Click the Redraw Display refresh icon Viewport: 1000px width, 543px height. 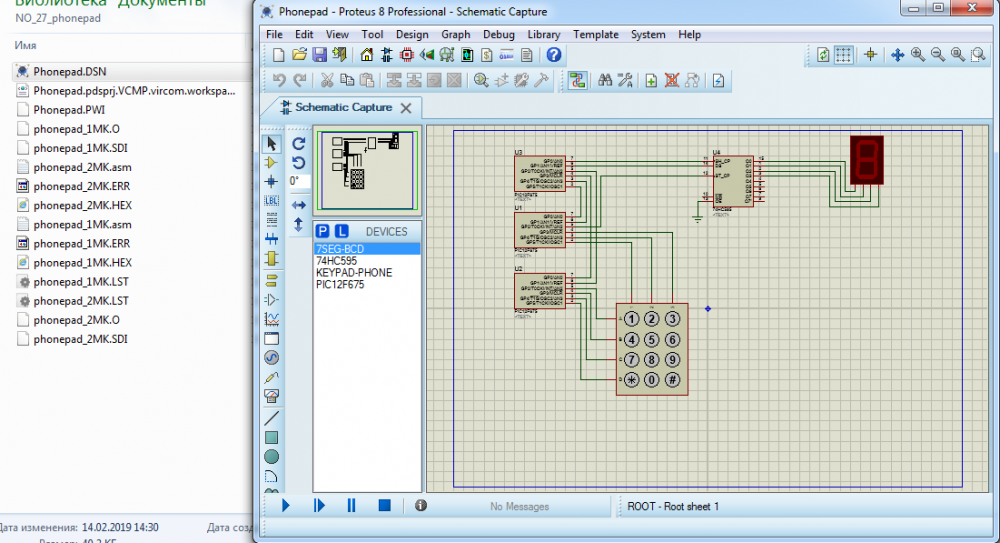(x=823, y=55)
